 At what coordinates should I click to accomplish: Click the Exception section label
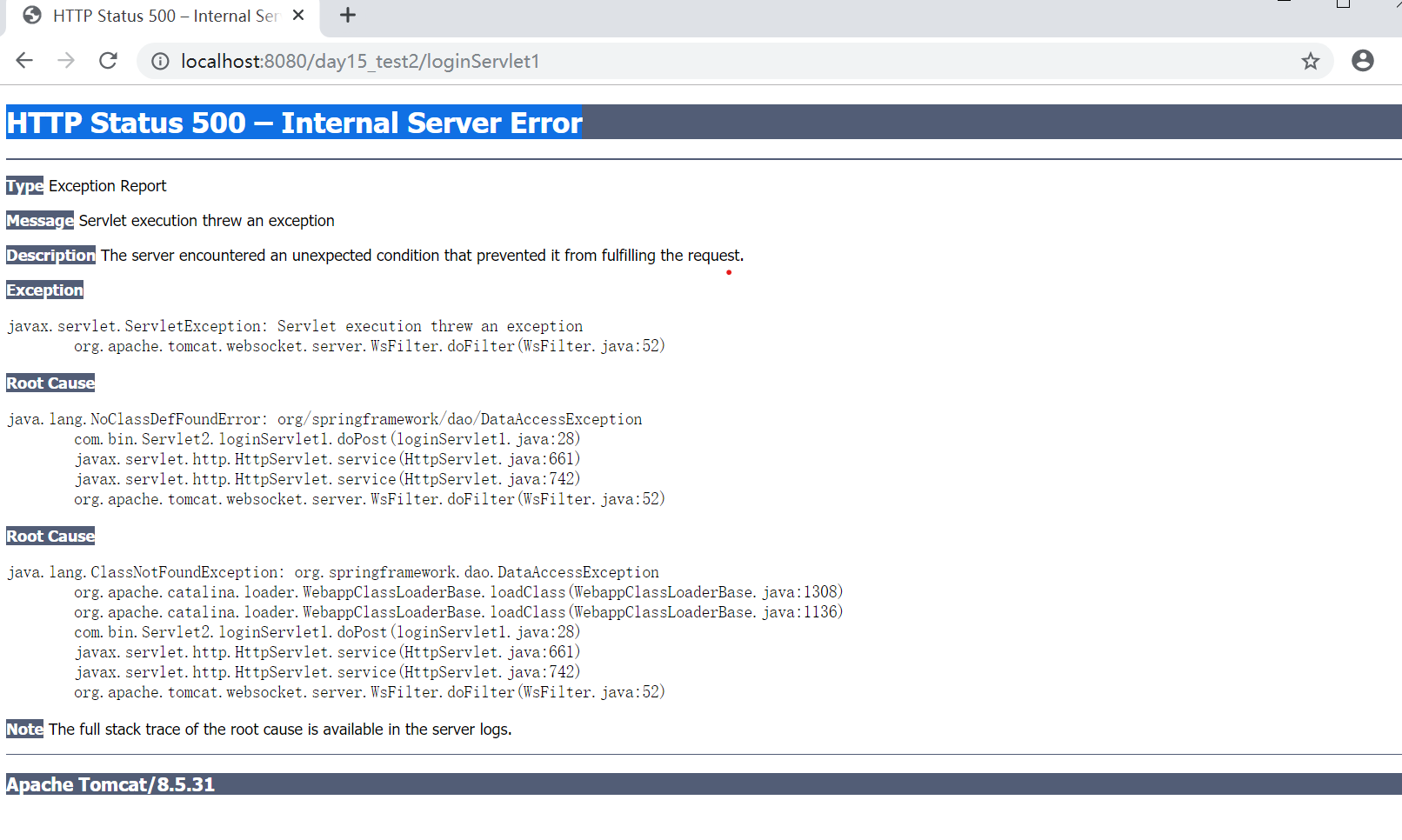coord(44,290)
